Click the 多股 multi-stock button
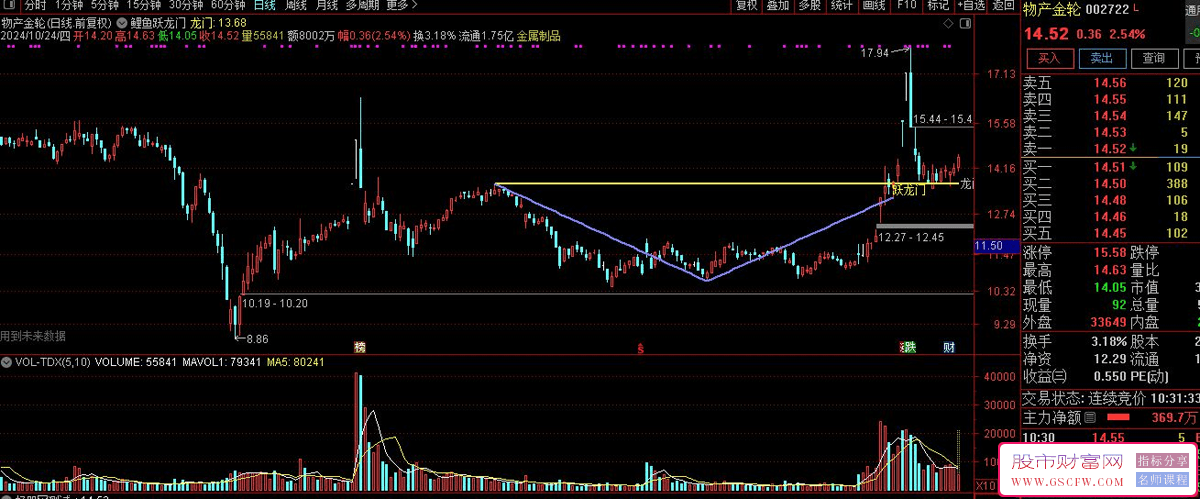The image size is (1200, 499). click(810, 5)
